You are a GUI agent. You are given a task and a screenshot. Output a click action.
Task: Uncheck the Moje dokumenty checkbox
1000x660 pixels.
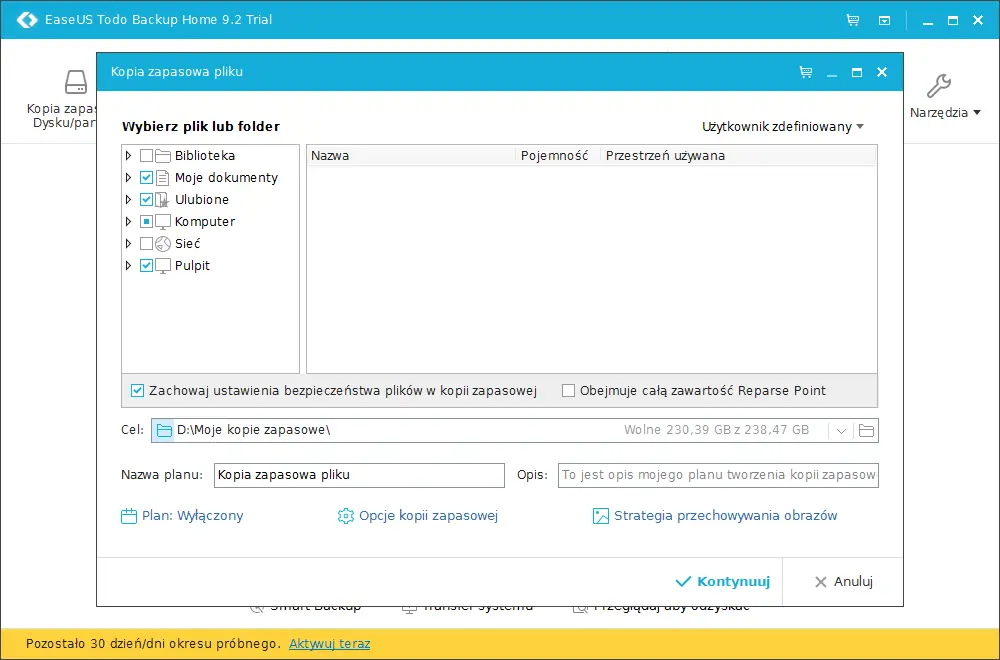pyautogui.click(x=146, y=177)
